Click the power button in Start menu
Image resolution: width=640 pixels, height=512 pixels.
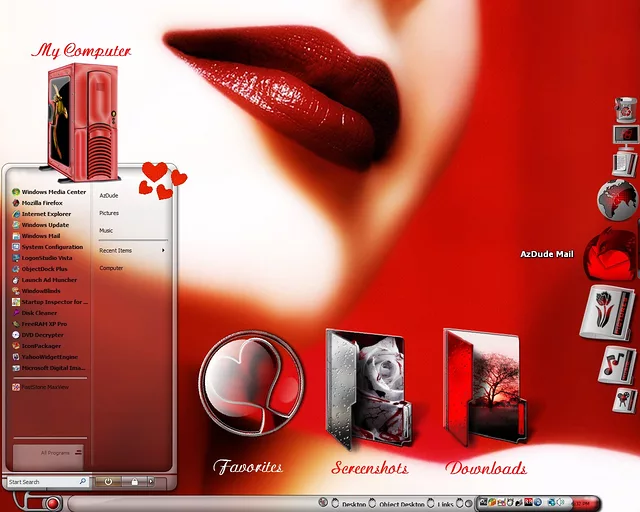pyautogui.click(x=109, y=482)
